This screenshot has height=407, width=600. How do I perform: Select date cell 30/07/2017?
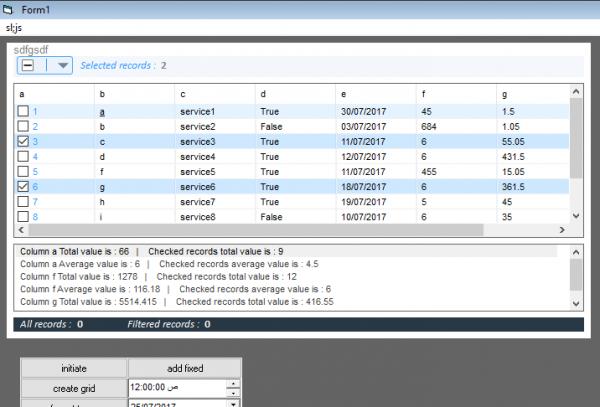[x=363, y=112]
